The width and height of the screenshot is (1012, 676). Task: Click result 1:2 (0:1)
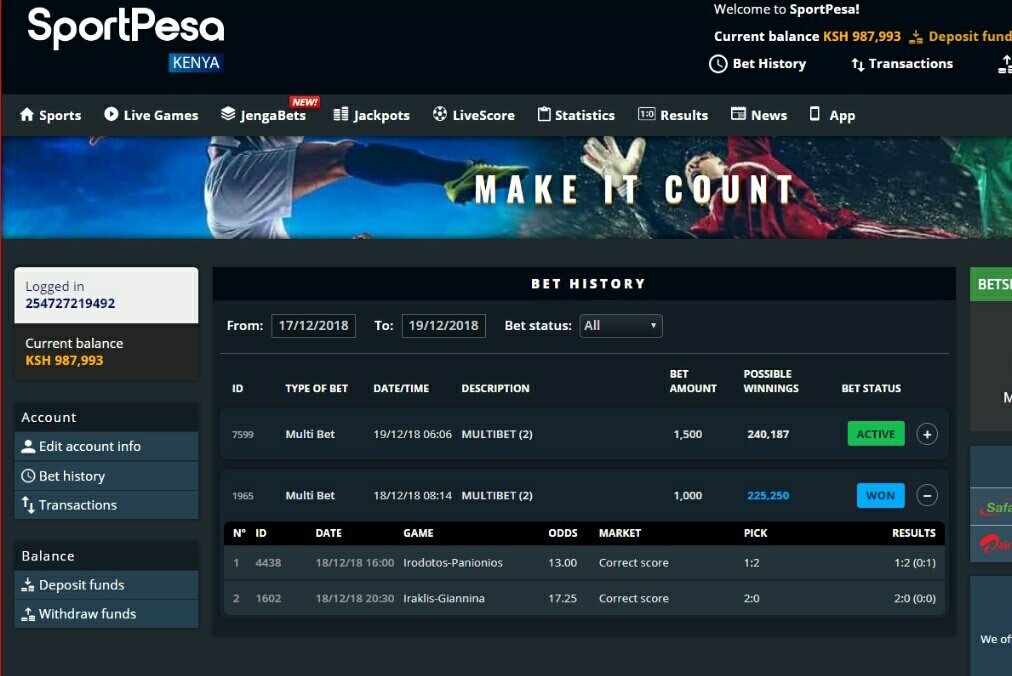point(915,562)
